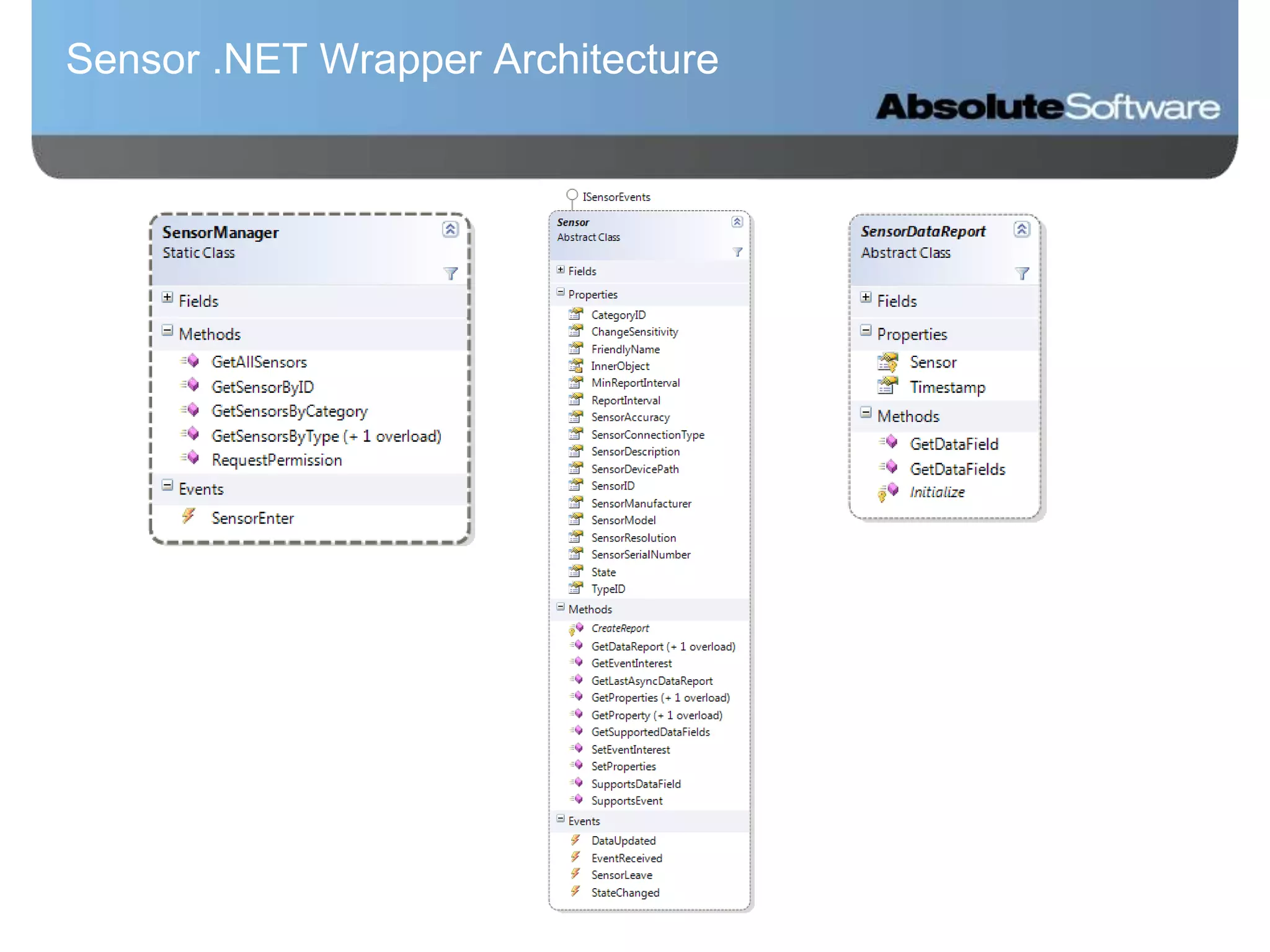Click the ISensorEvents interface lollipop circle
Image resolution: width=1270 pixels, height=952 pixels.
tap(572, 195)
